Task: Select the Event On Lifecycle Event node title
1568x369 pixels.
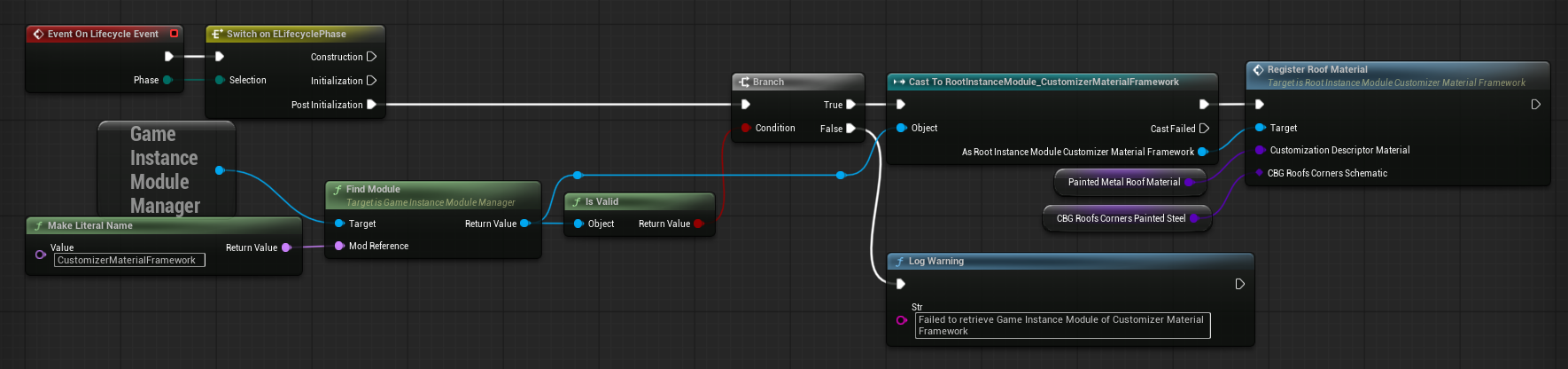Action: 103,34
